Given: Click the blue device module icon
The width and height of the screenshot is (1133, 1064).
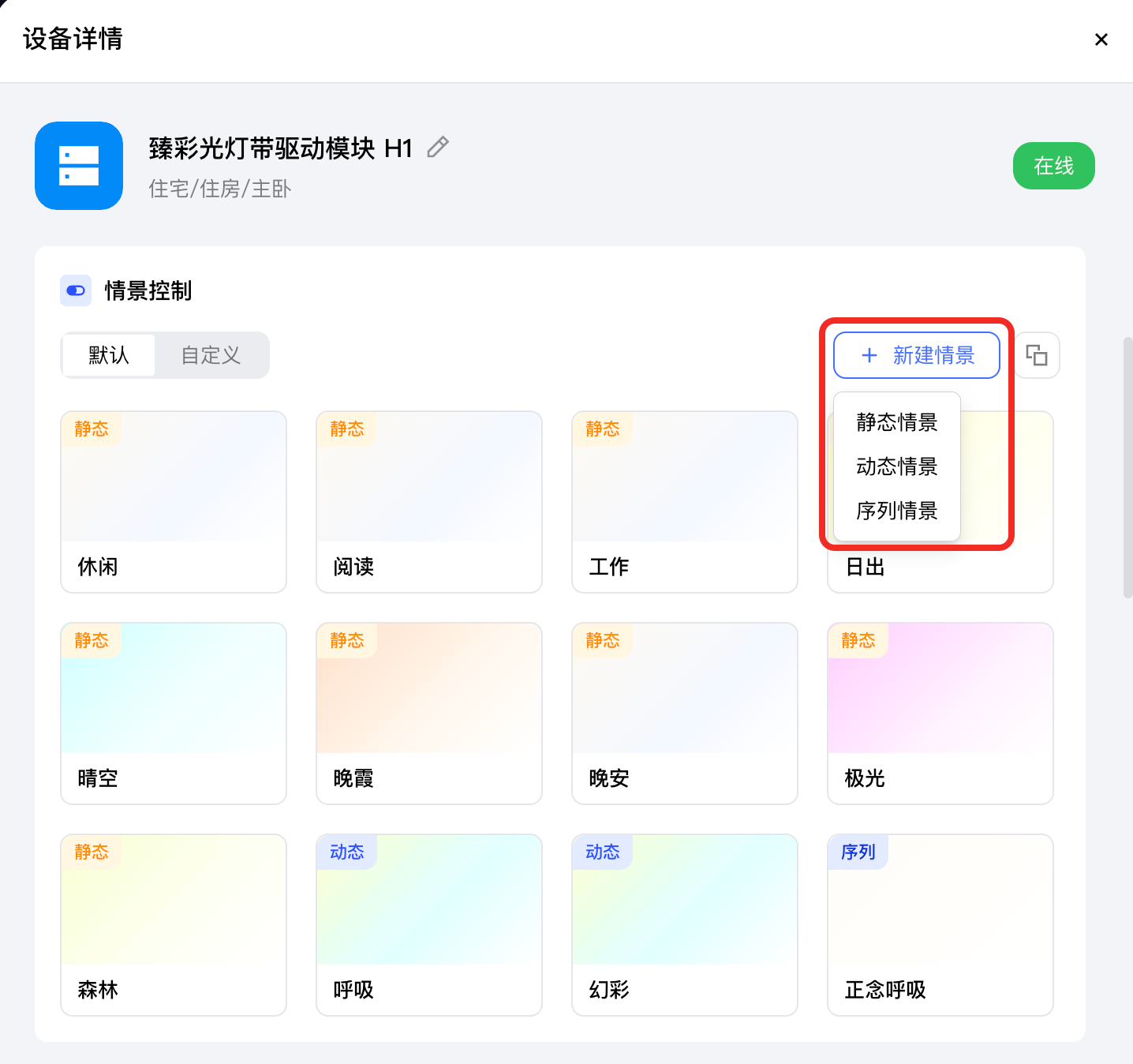Looking at the screenshot, I should coord(79,166).
